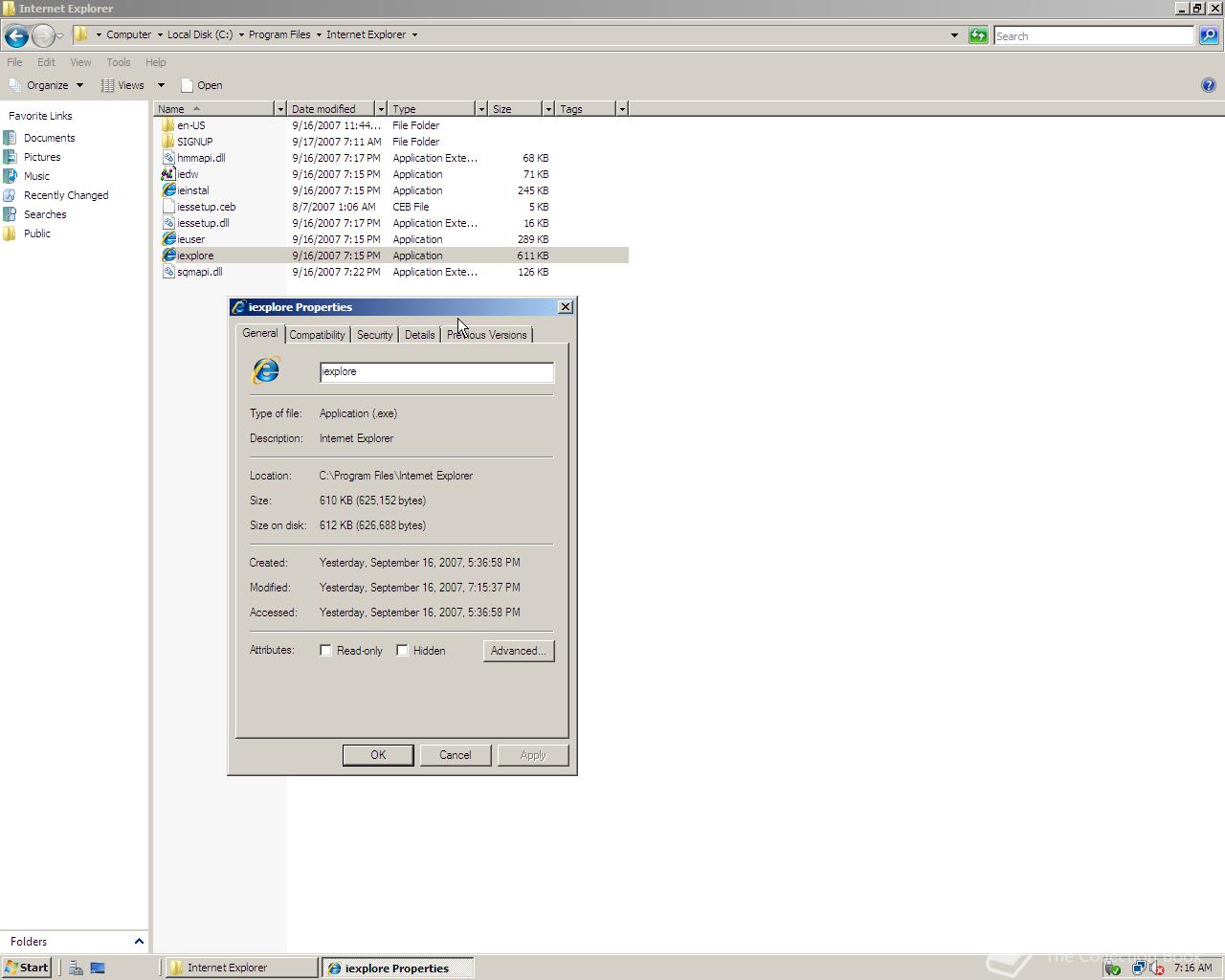Click the Server Manager quick launch icon
The image size is (1225, 980).
pos(76,968)
